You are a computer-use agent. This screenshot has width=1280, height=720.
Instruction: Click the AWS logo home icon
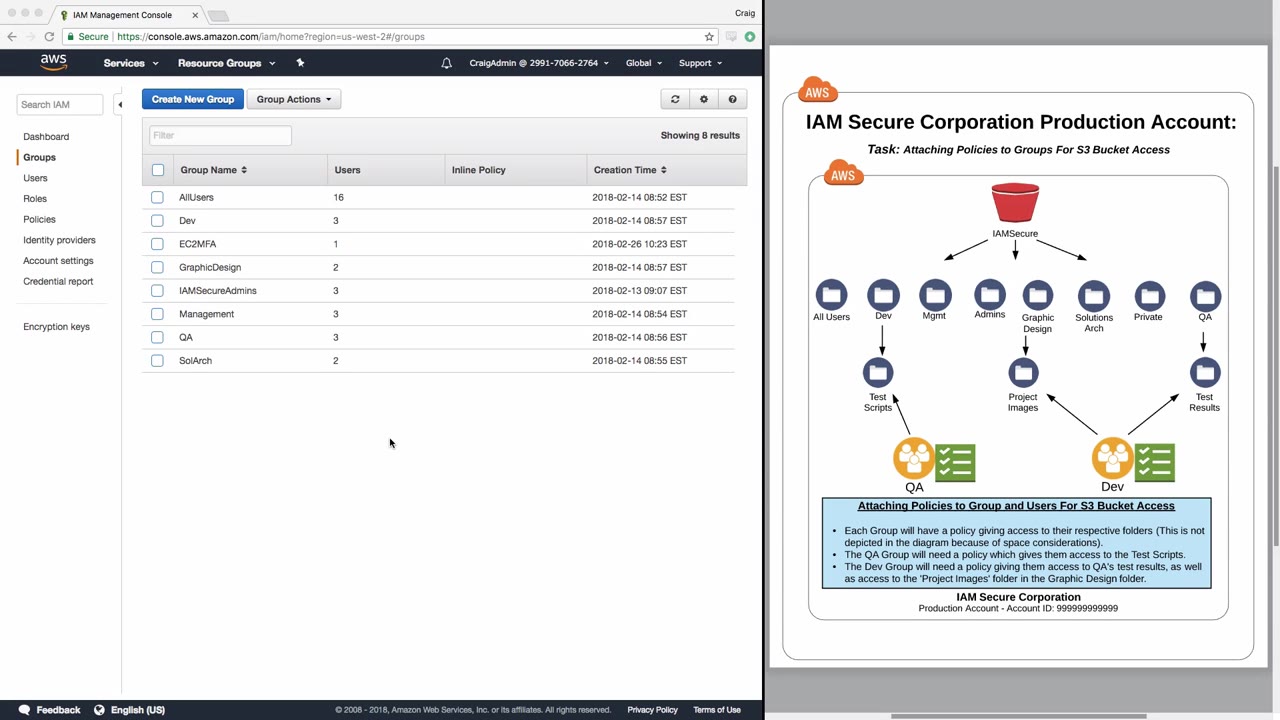click(54, 62)
